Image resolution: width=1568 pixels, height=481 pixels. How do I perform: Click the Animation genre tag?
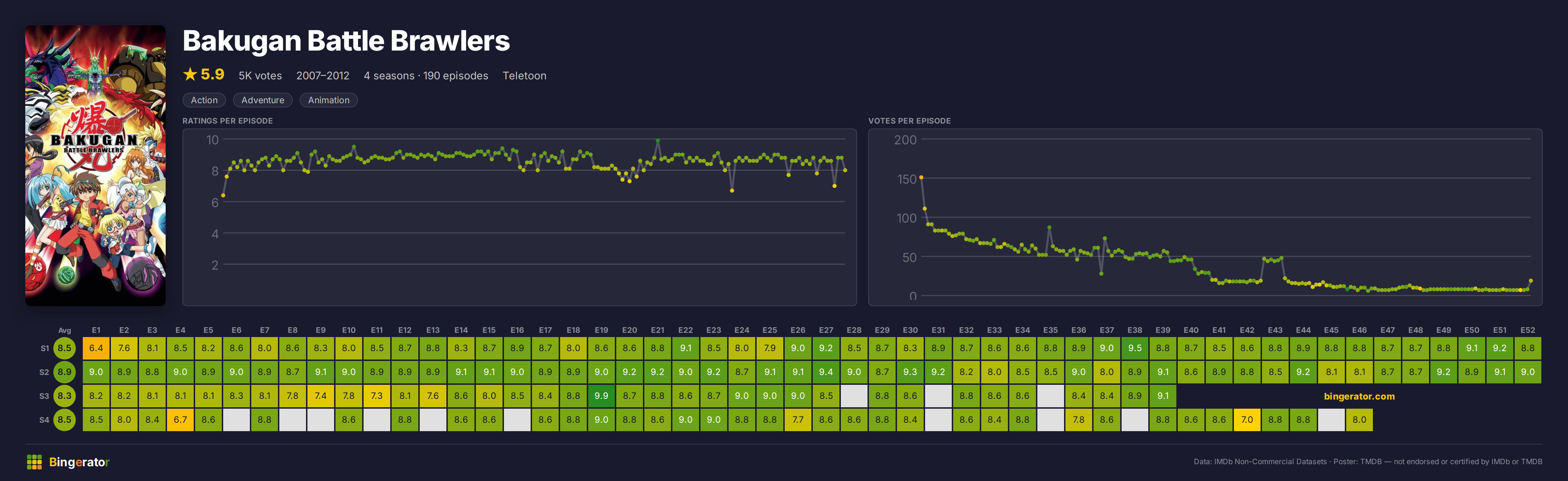coord(329,100)
